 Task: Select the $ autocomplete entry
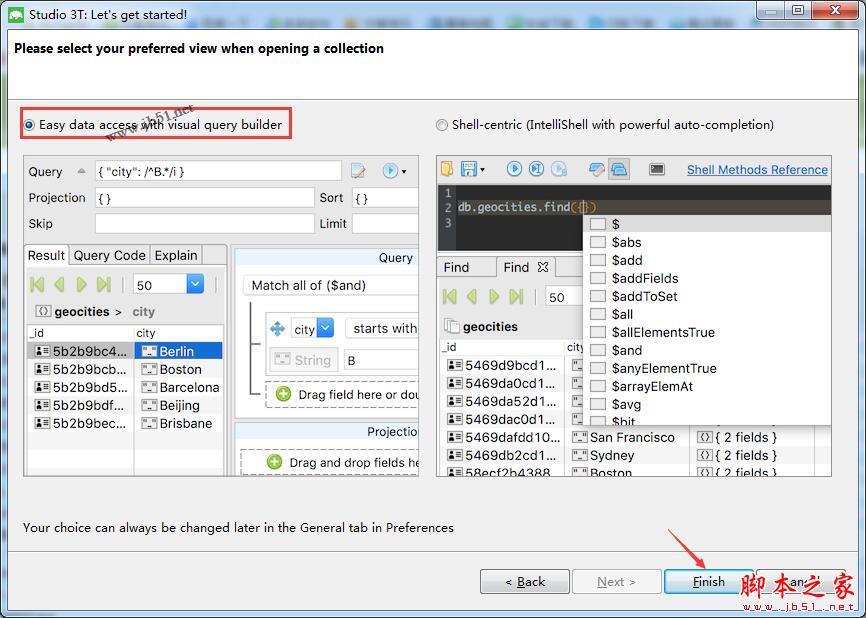click(707, 224)
